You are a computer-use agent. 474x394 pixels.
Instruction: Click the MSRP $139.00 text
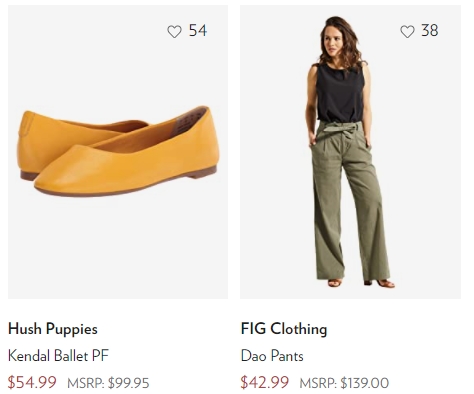pyautogui.click(x=344, y=383)
